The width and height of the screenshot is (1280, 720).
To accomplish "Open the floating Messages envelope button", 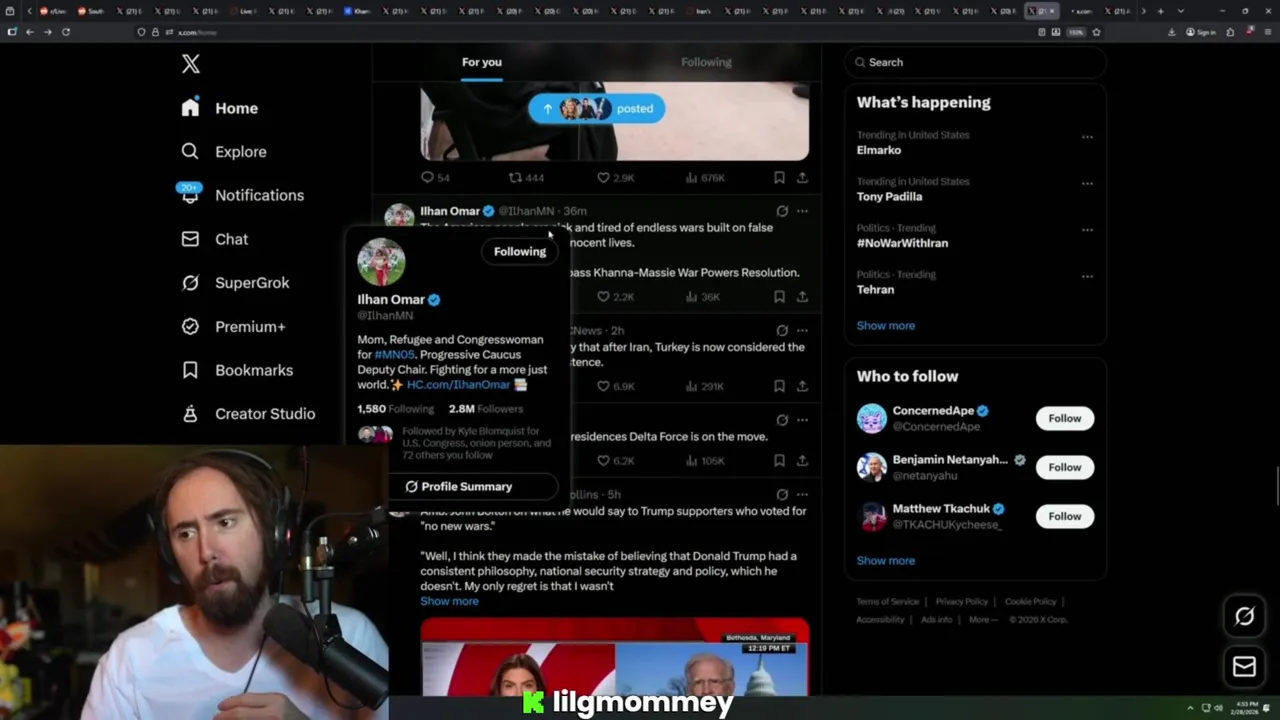I will (1244, 667).
